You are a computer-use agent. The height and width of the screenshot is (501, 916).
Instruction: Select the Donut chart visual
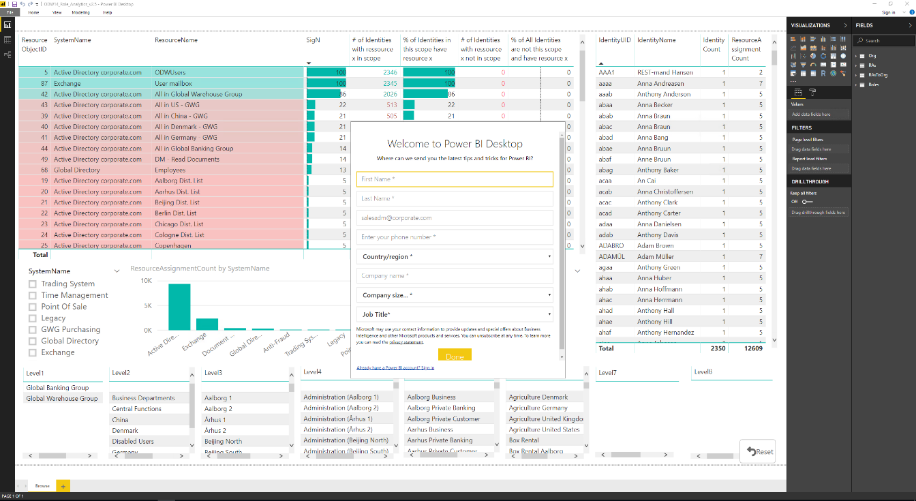click(823, 56)
